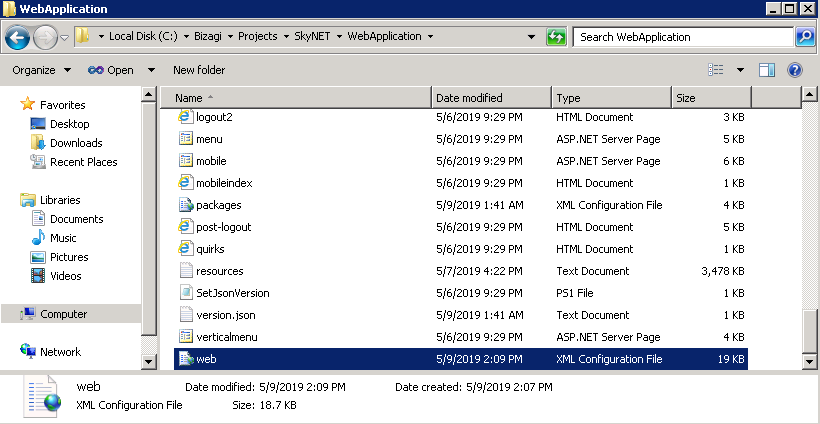Toggle the preview pane icon
Screen dimensions: 820x424
click(767, 70)
